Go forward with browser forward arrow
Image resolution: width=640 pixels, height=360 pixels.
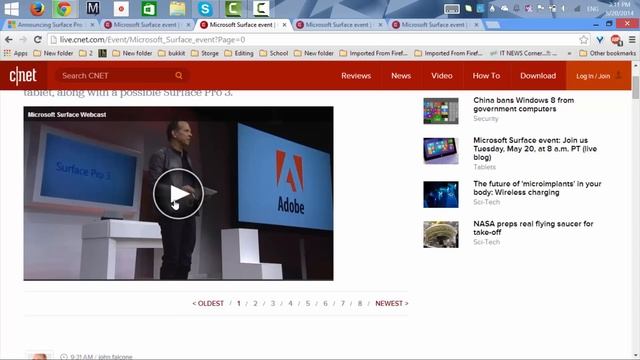23,40
